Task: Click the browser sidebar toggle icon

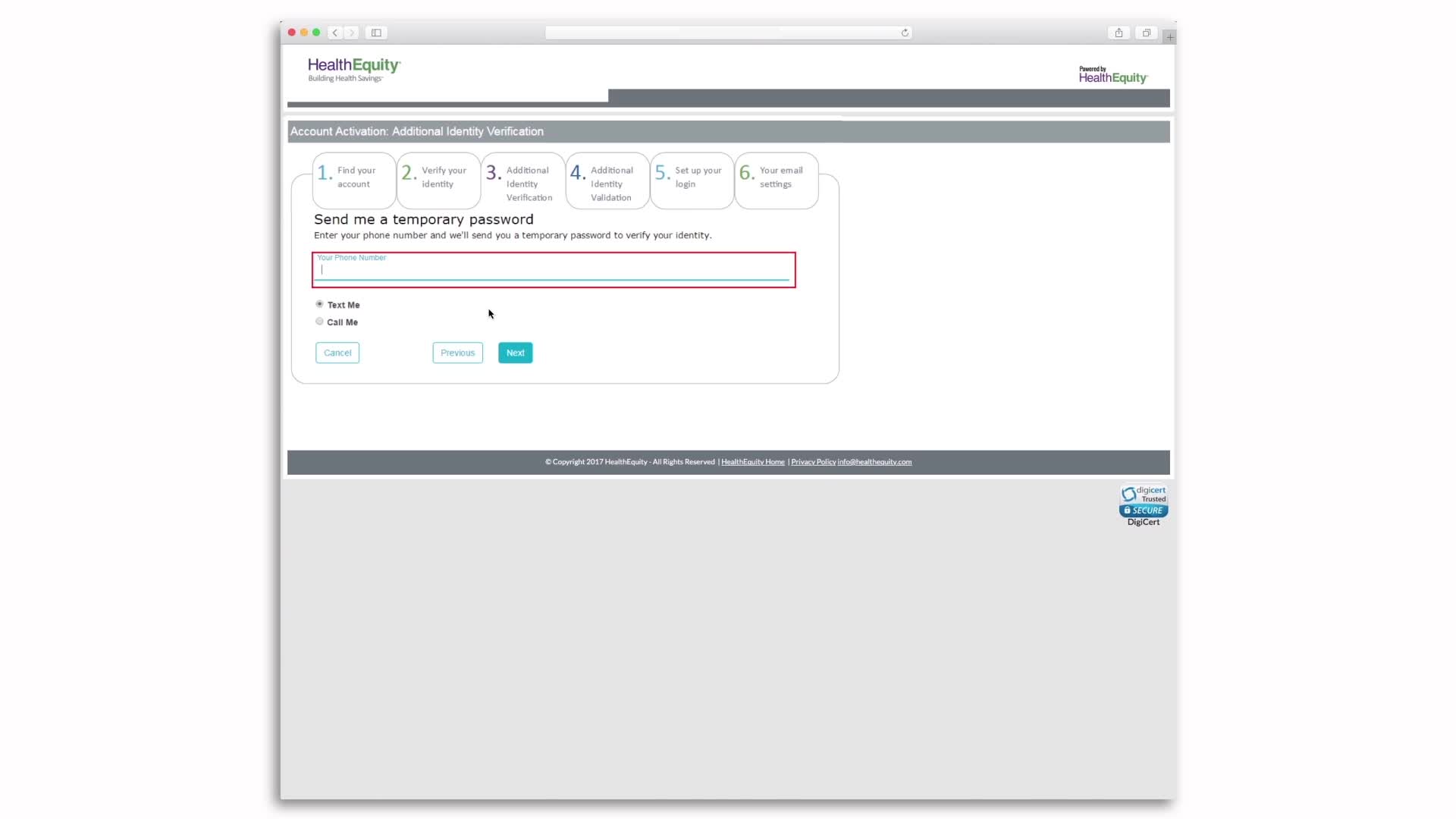Action: coord(376,32)
